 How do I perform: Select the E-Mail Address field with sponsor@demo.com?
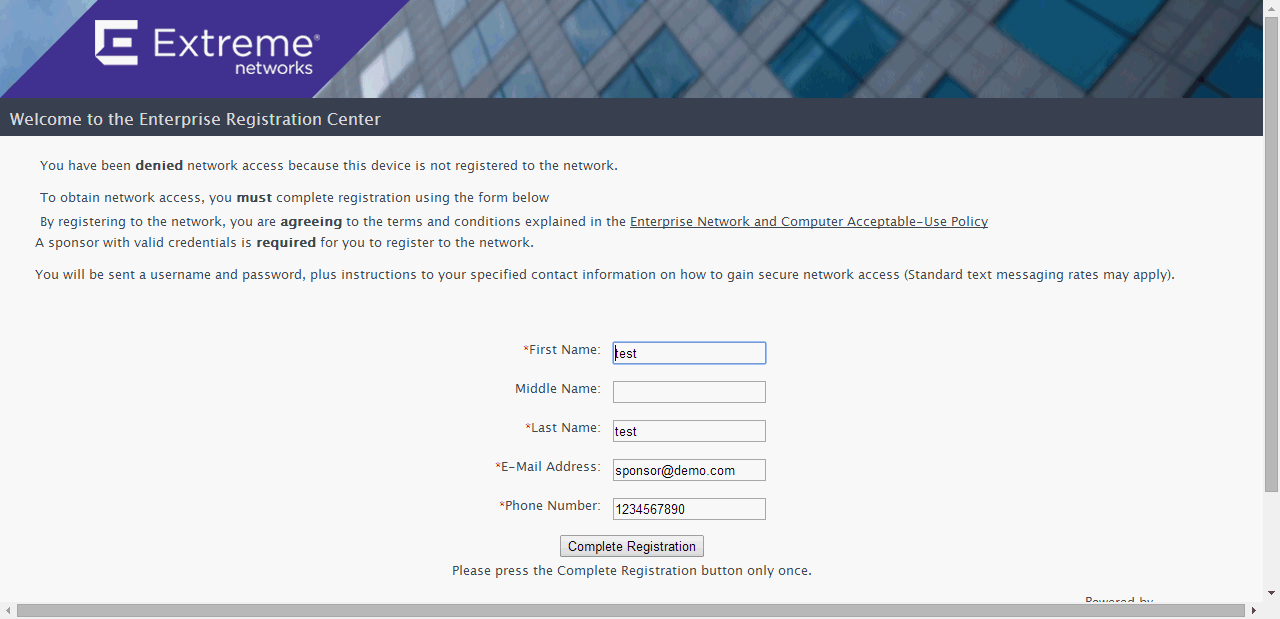[689, 470]
